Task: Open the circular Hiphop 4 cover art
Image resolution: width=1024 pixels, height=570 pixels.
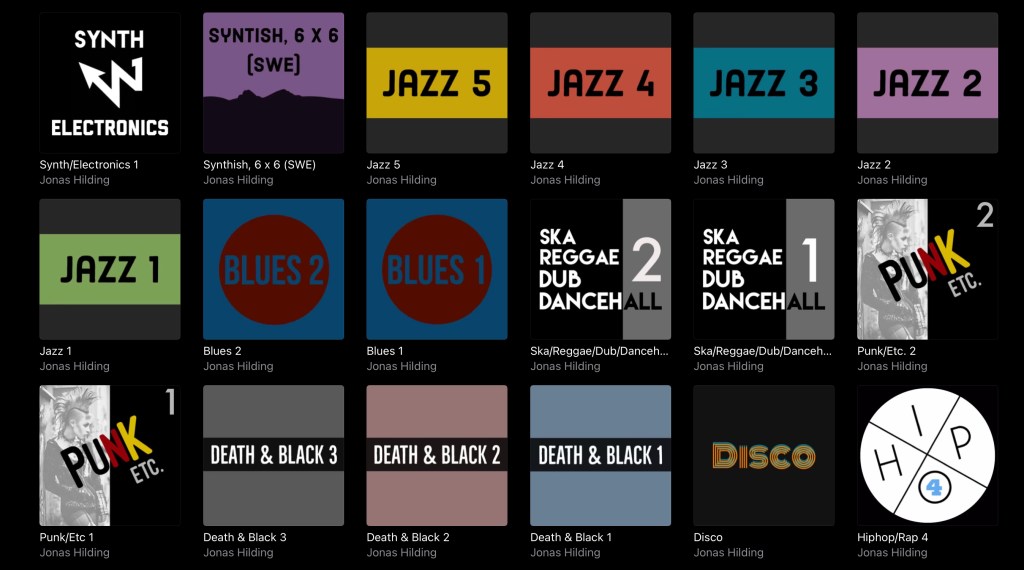Action: click(x=927, y=455)
